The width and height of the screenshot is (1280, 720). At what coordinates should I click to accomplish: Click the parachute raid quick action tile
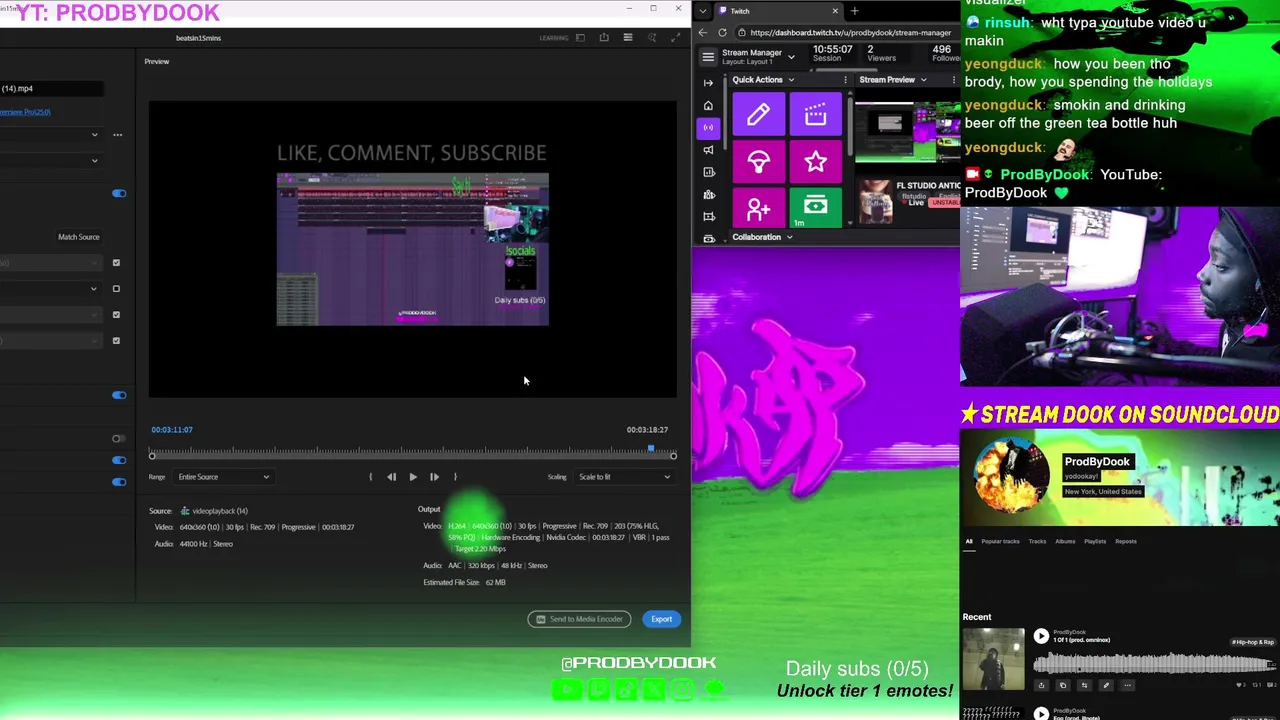[758, 162]
